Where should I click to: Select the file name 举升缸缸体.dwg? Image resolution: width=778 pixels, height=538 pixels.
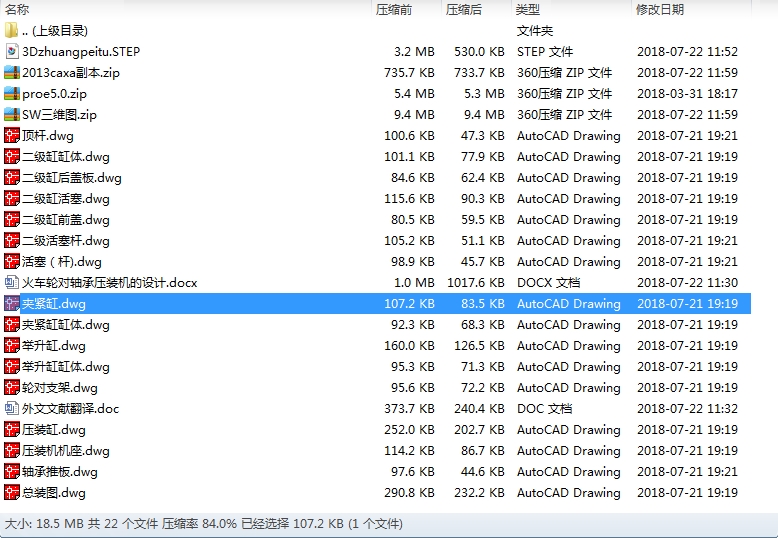pos(66,367)
